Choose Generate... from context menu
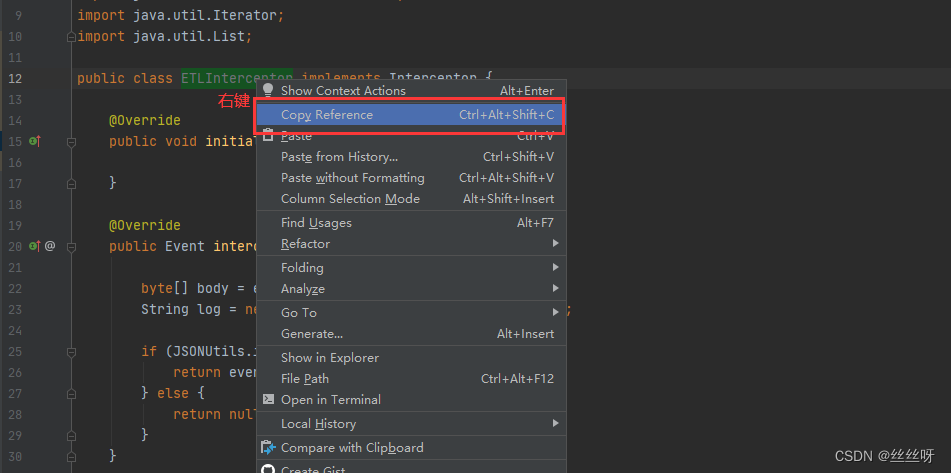 tap(411, 334)
